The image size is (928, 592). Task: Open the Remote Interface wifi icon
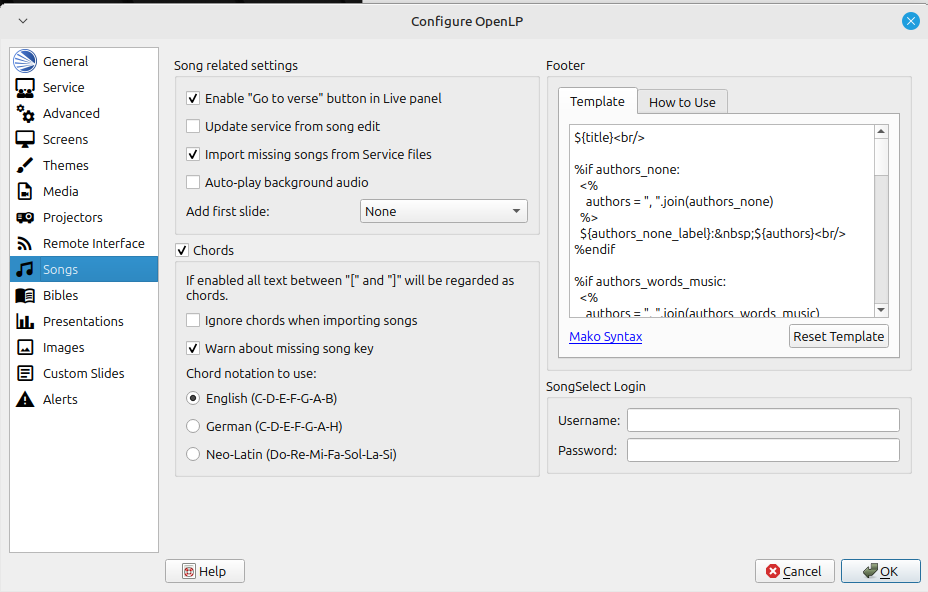pyautogui.click(x=26, y=243)
